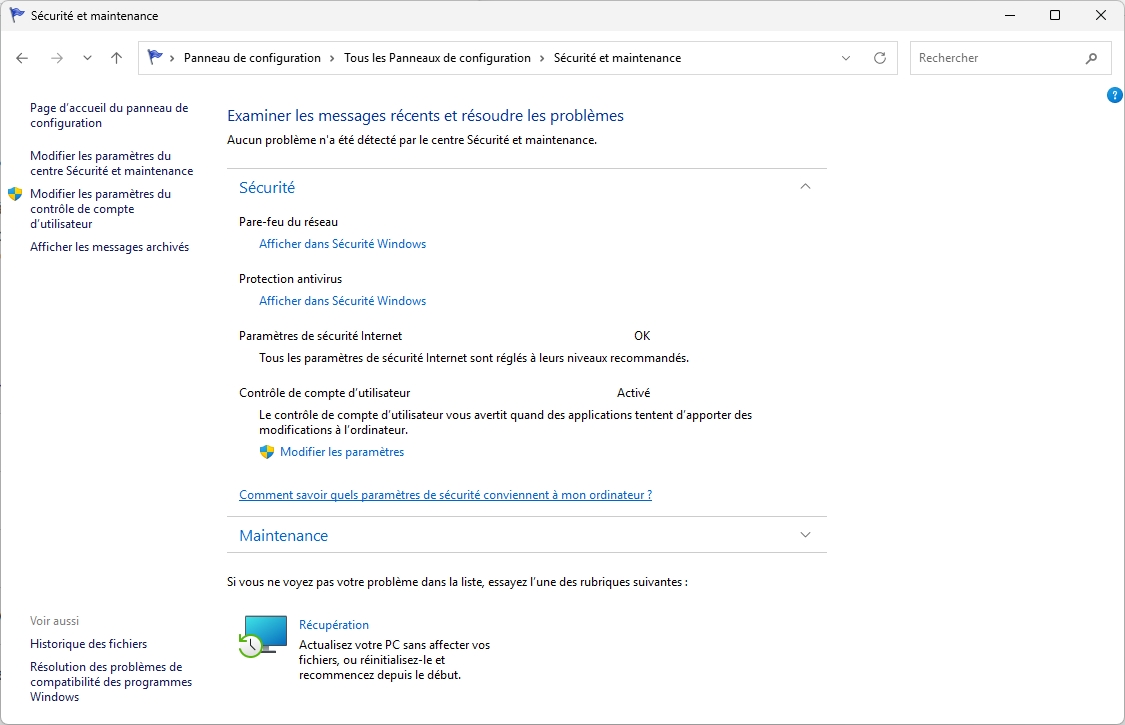The image size is (1125, 725).
Task: Click Contrôle de compte d'utilisateur label
Action: click(324, 393)
